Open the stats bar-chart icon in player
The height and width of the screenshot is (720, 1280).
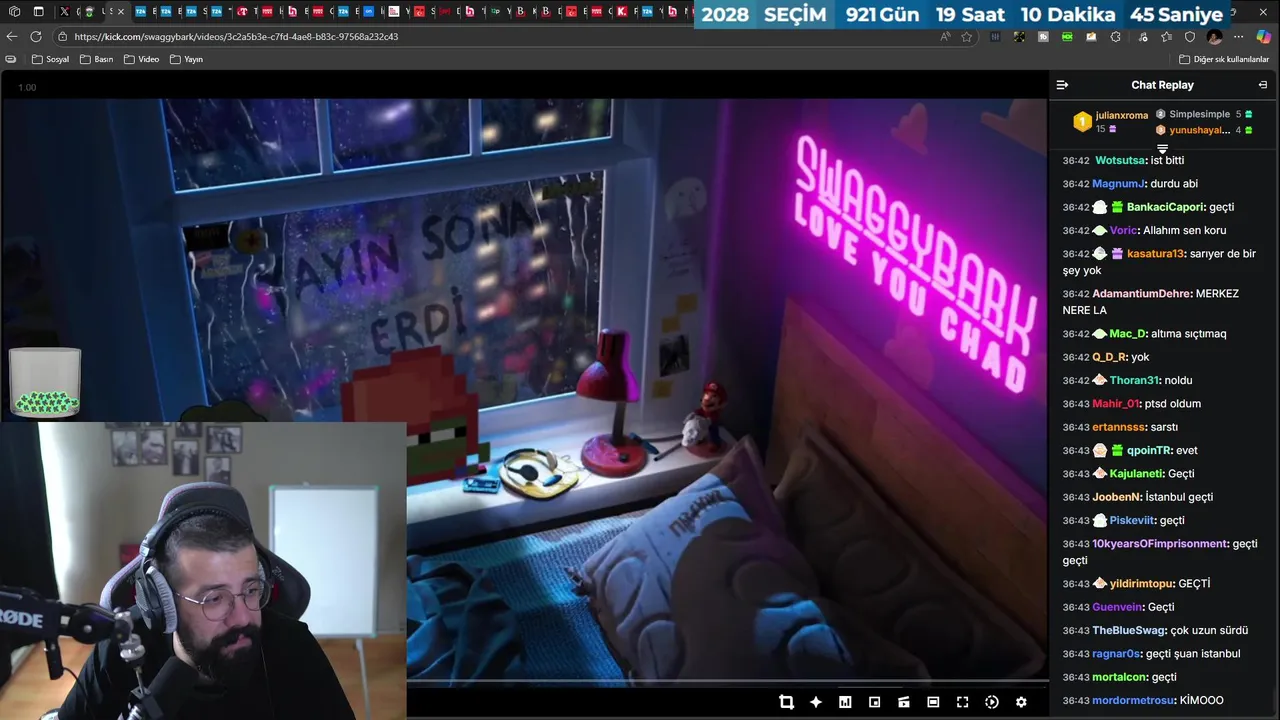click(845, 702)
